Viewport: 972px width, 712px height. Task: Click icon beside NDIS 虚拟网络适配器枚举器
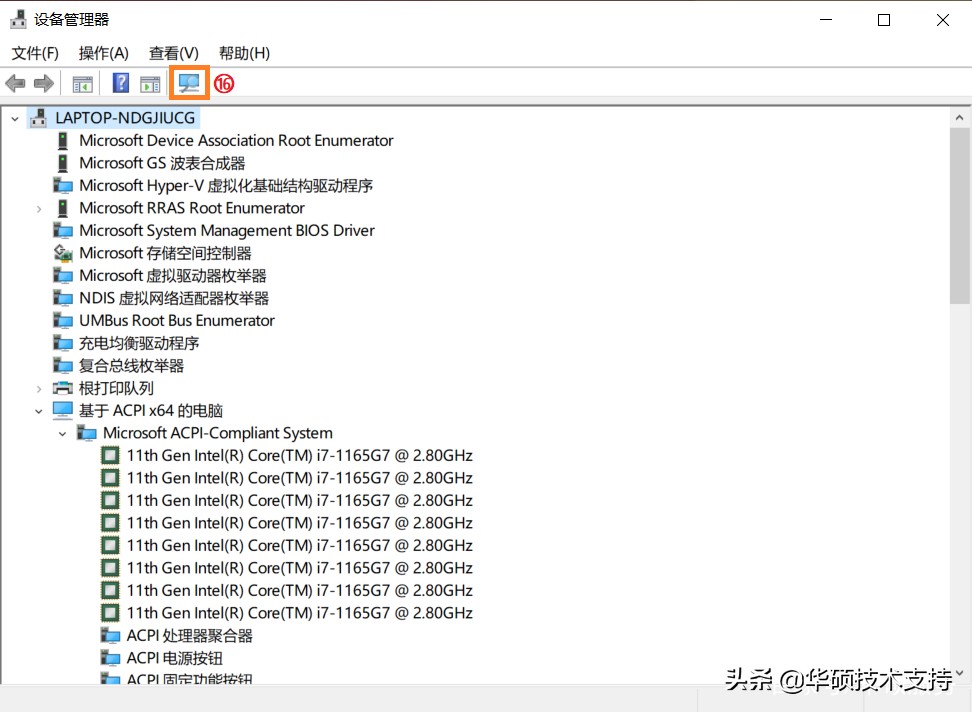tap(63, 298)
